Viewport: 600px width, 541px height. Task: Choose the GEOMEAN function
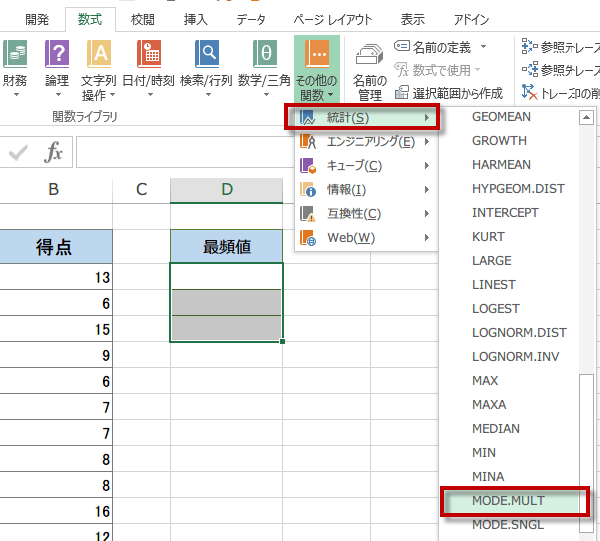click(501, 117)
